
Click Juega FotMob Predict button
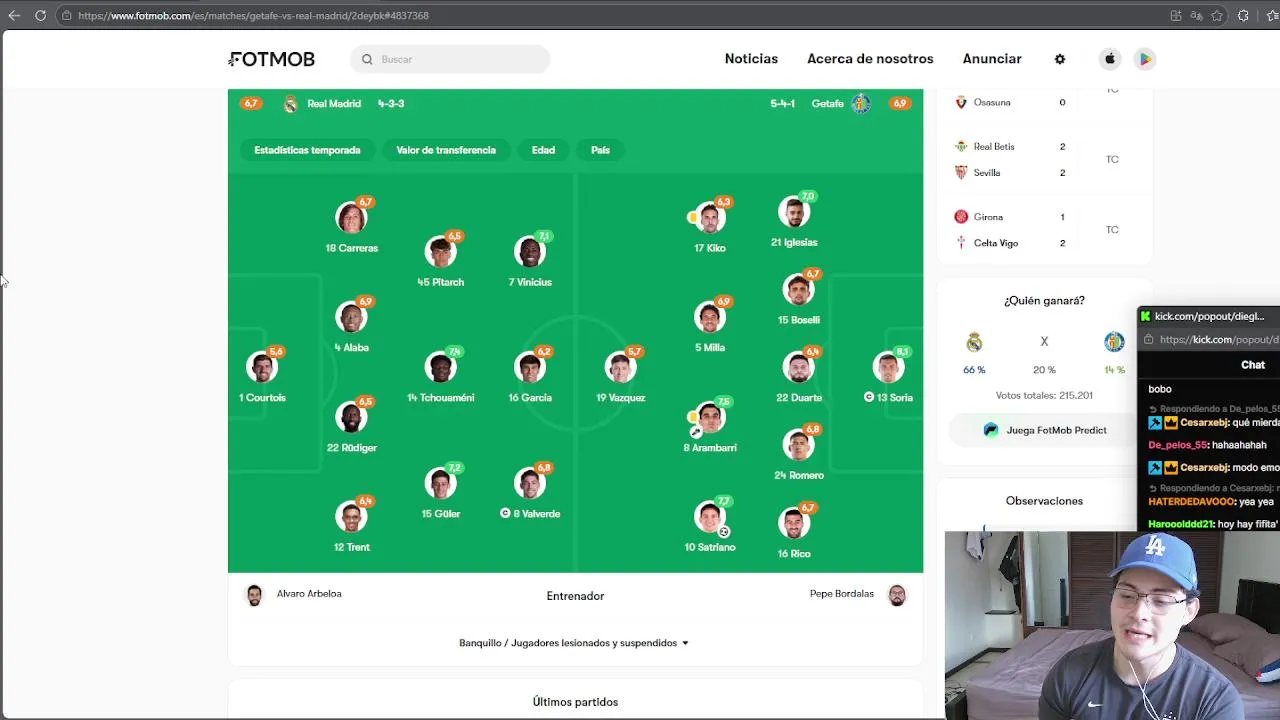pos(1044,430)
